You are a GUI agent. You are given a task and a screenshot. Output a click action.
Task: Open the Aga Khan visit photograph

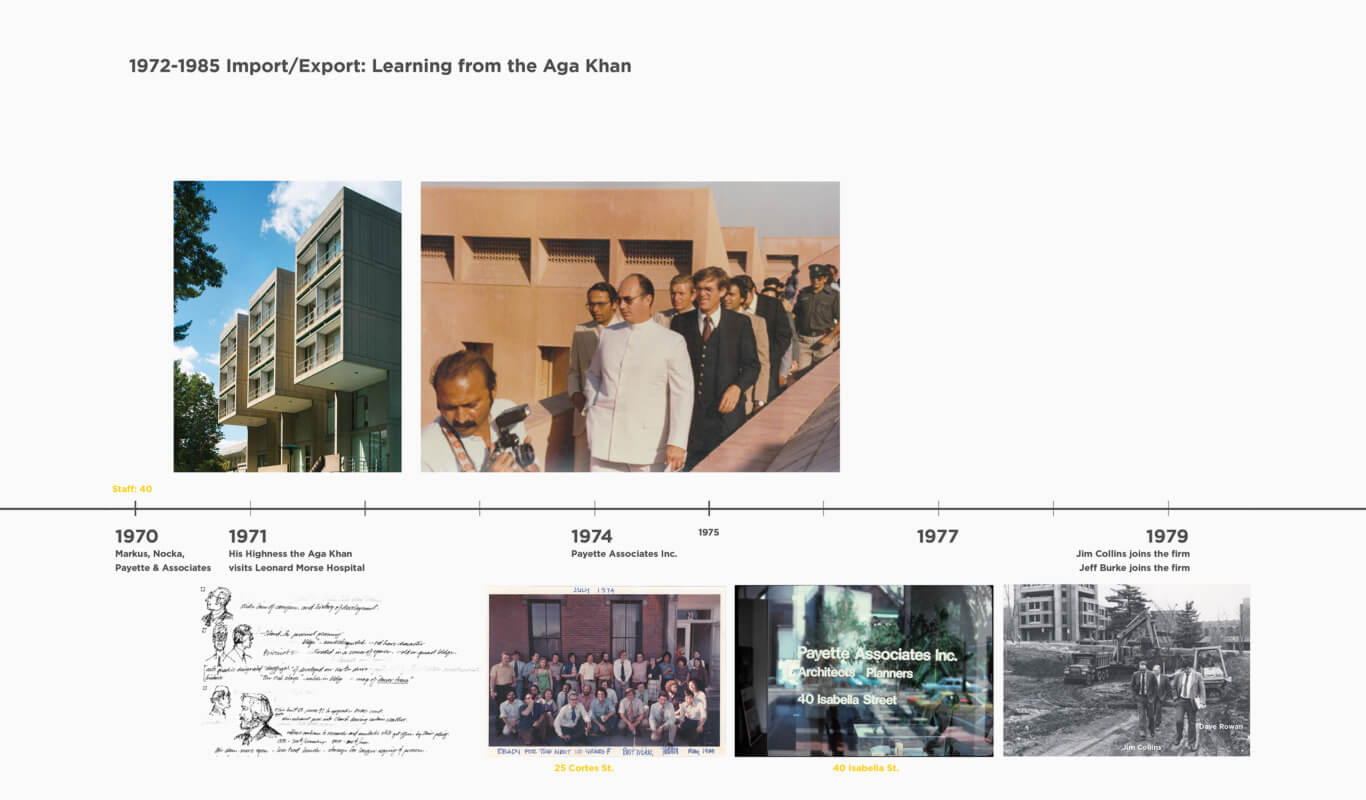(630, 326)
